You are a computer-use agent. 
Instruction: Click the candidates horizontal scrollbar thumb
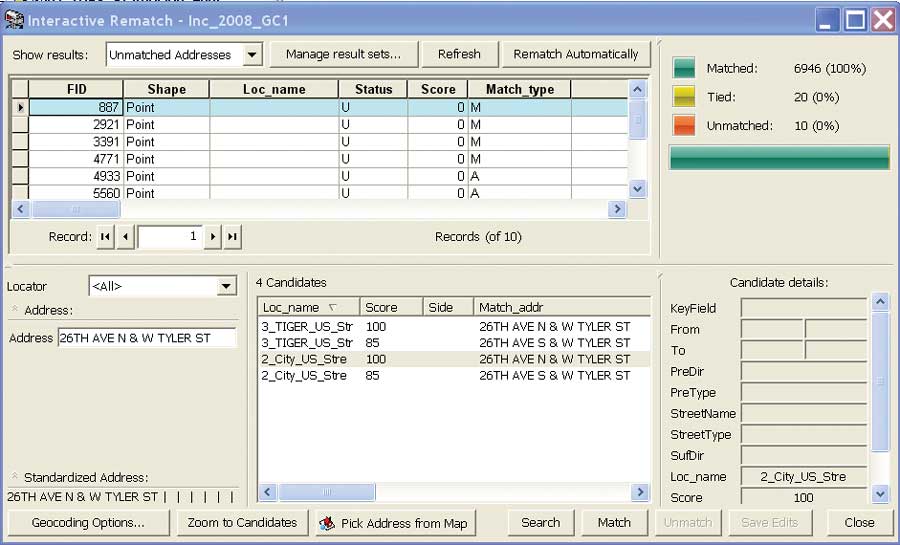point(327,492)
